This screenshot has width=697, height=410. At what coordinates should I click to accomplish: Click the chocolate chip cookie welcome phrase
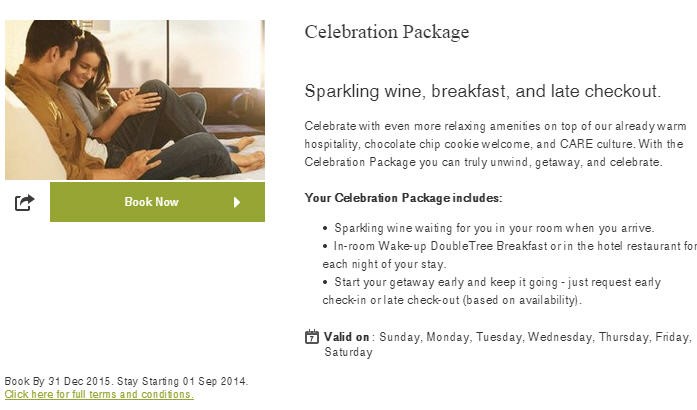tap(447, 144)
